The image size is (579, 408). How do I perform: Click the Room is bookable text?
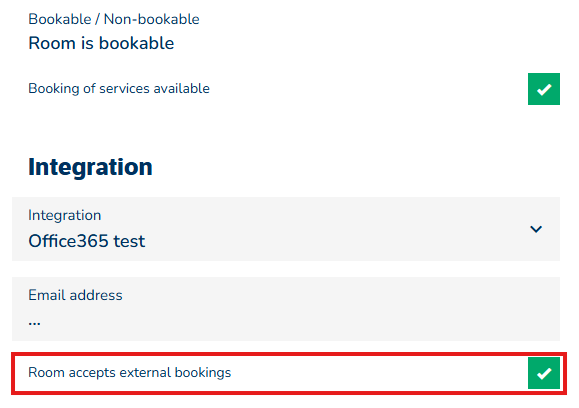[x=101, y=43]
